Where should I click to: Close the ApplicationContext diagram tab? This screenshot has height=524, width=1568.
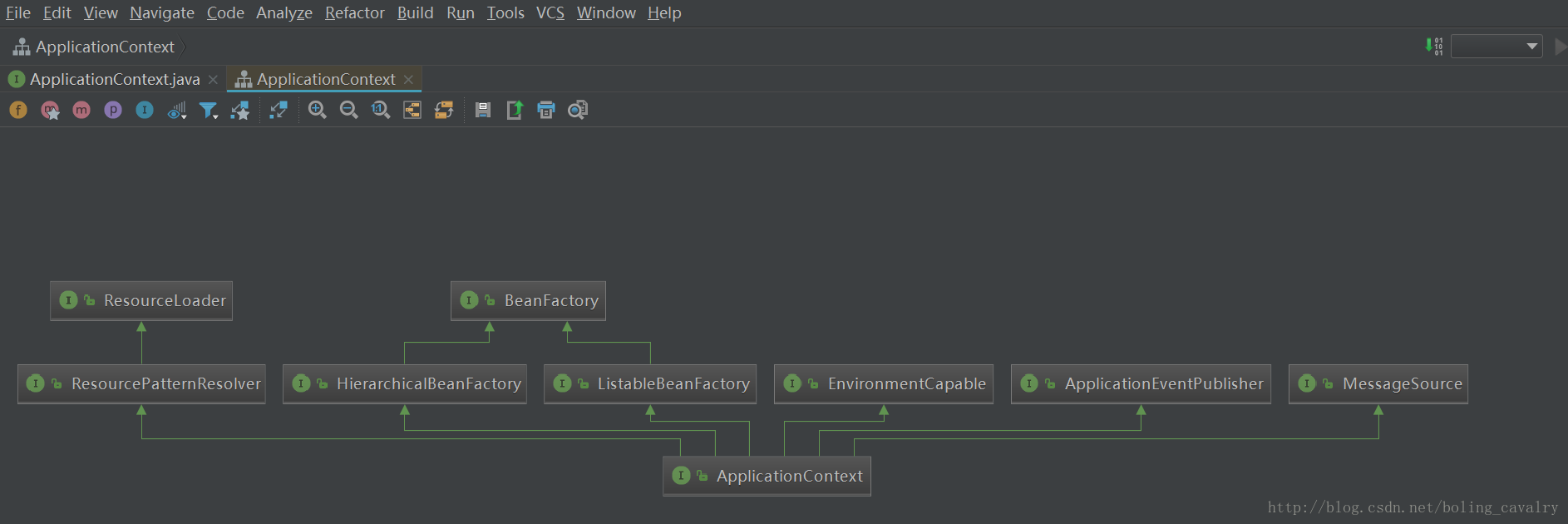[408, 79]
